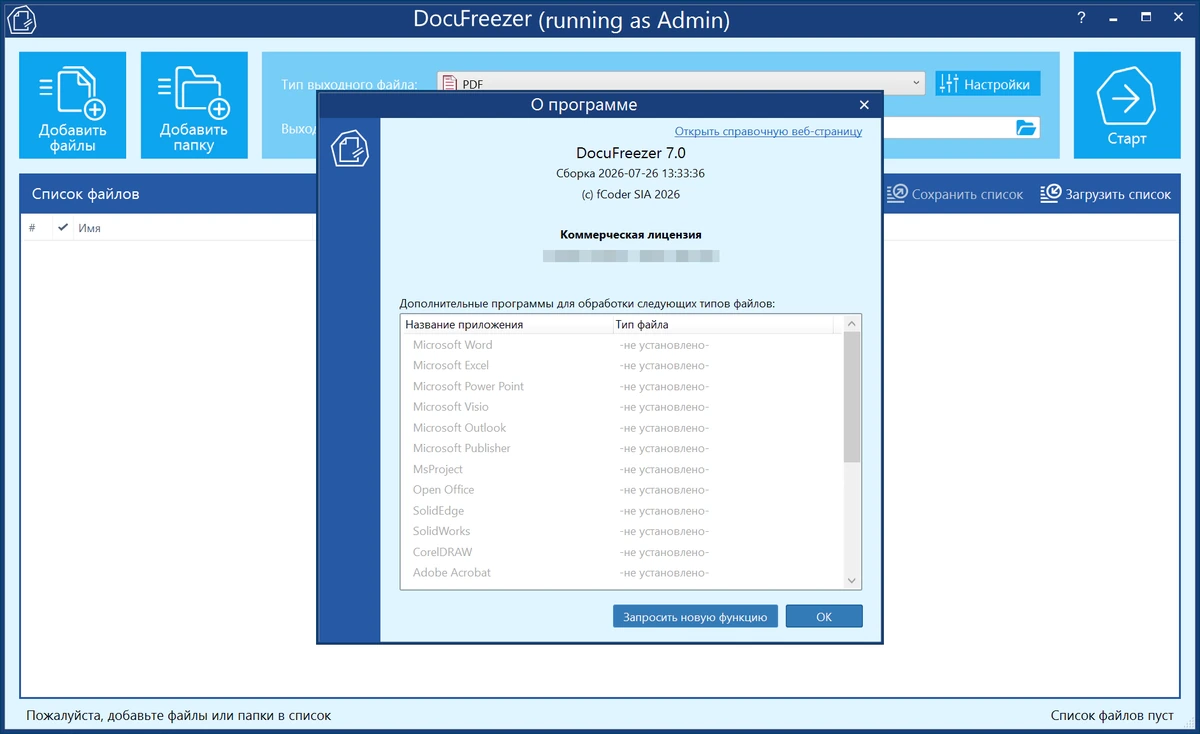Click the Имя column header
This screenshot has height=734, width=1200.
[x=90, y=228]
